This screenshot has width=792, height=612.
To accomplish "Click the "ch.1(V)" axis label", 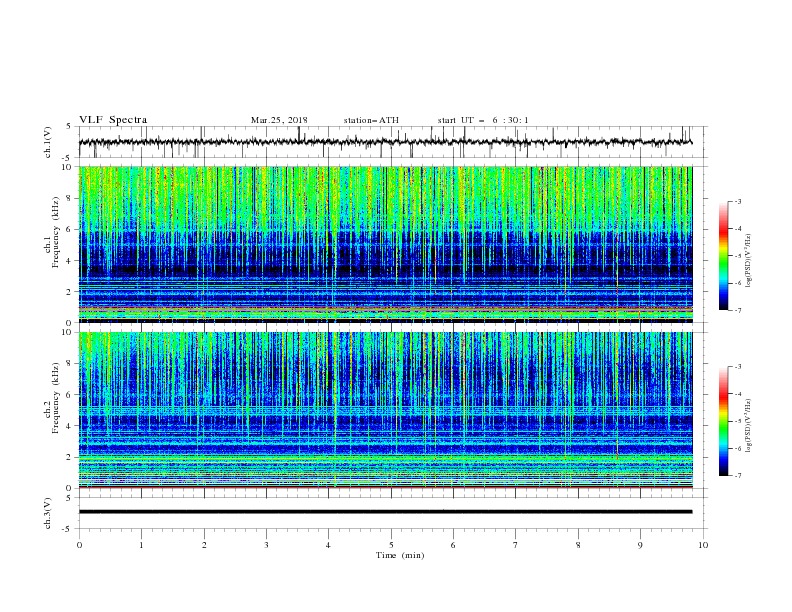I will [48, 142].
